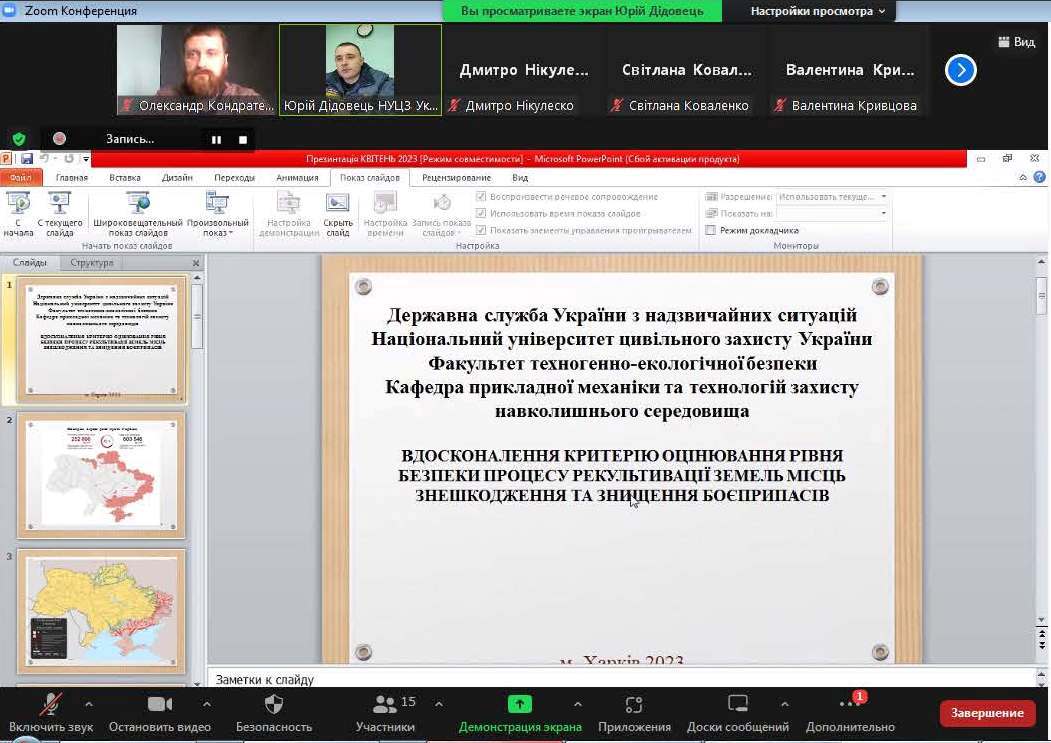Unmute microphone with Включить звук icon

coord(50,704)
